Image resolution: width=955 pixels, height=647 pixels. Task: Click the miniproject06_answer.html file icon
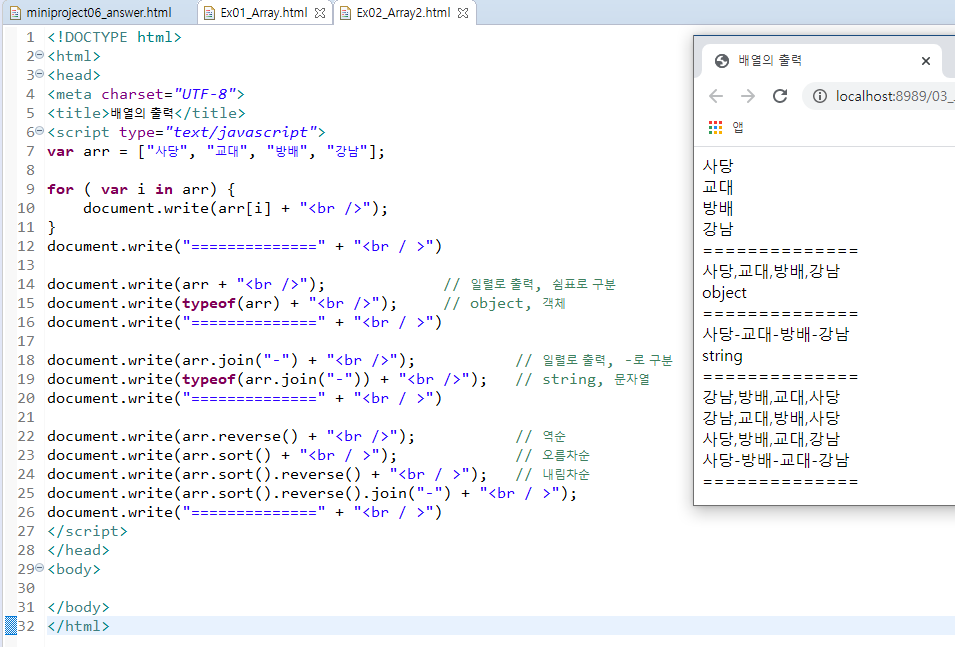coord(15,13)
